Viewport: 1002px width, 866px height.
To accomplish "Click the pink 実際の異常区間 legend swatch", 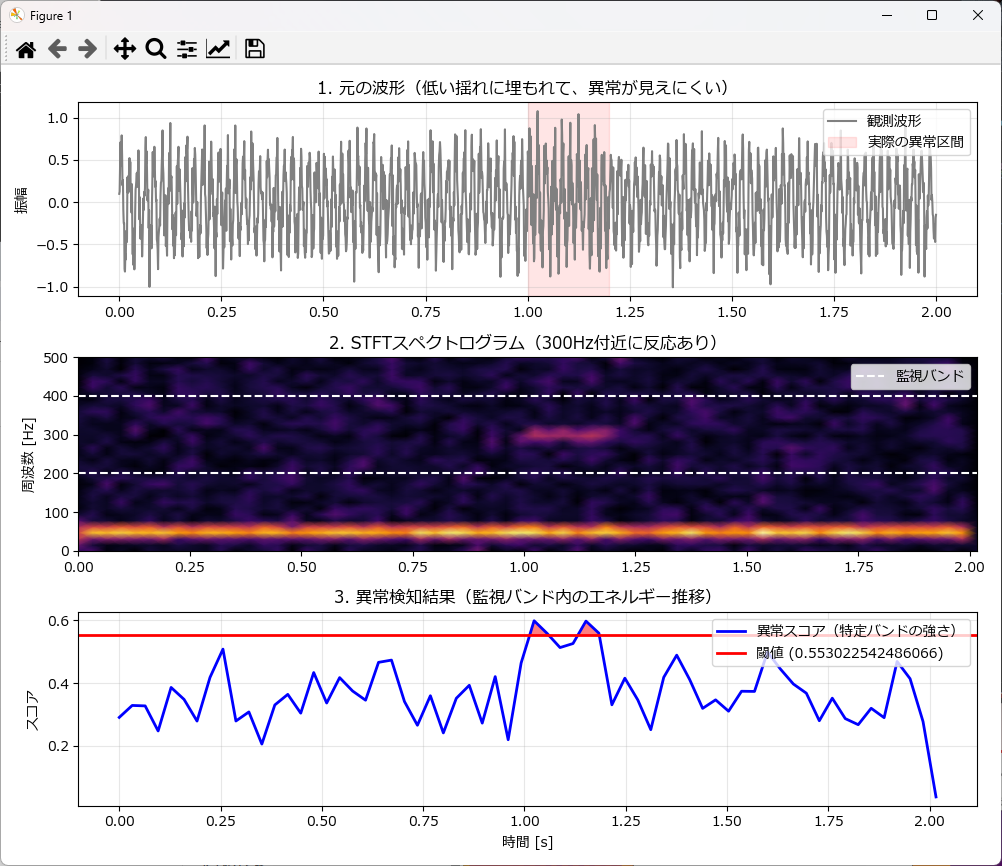I will pyautogui.click(x=844, y=142).
